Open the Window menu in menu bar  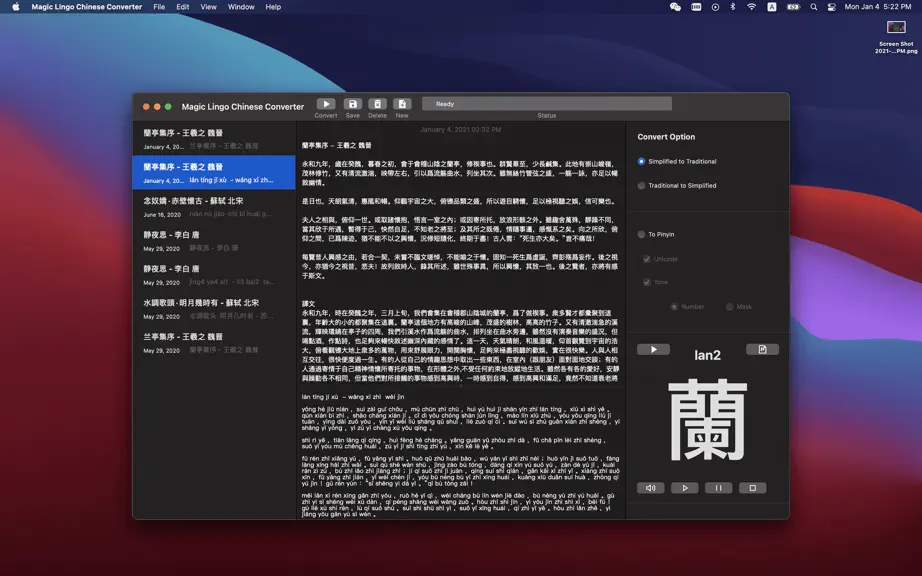(241, 7)
